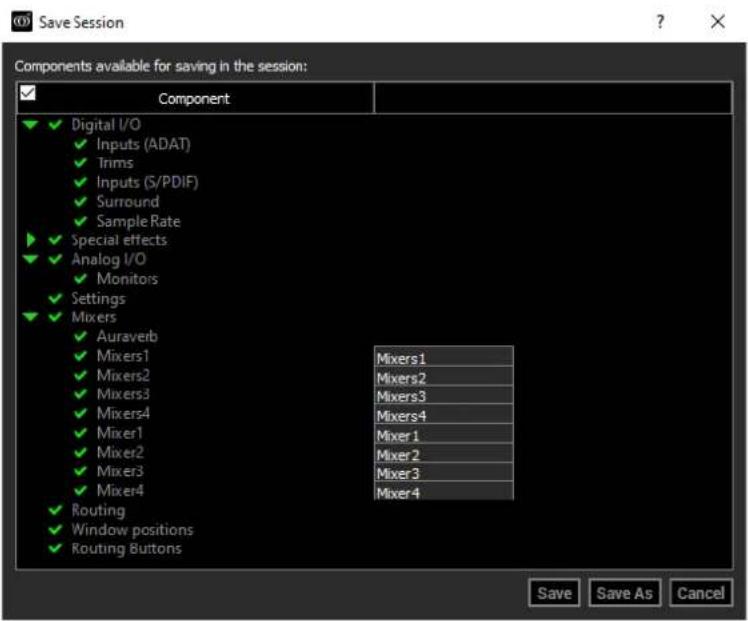
Task: Open the Save As dialog
Action: 624,593
